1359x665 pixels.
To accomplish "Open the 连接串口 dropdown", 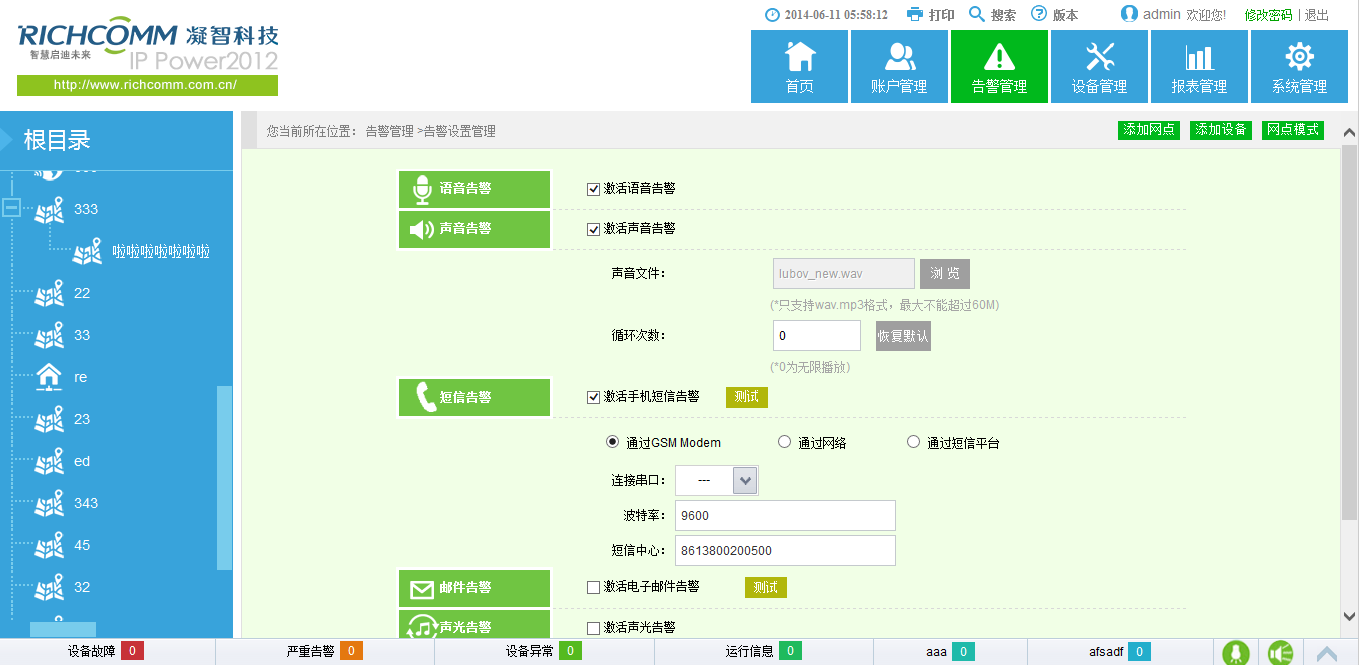I will [743, 480].
